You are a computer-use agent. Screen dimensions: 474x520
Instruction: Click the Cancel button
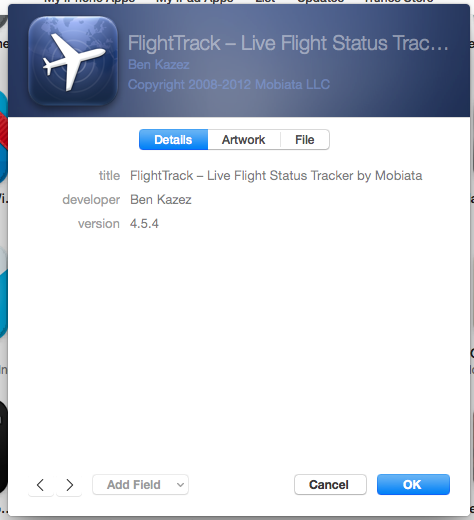point(330,485)
